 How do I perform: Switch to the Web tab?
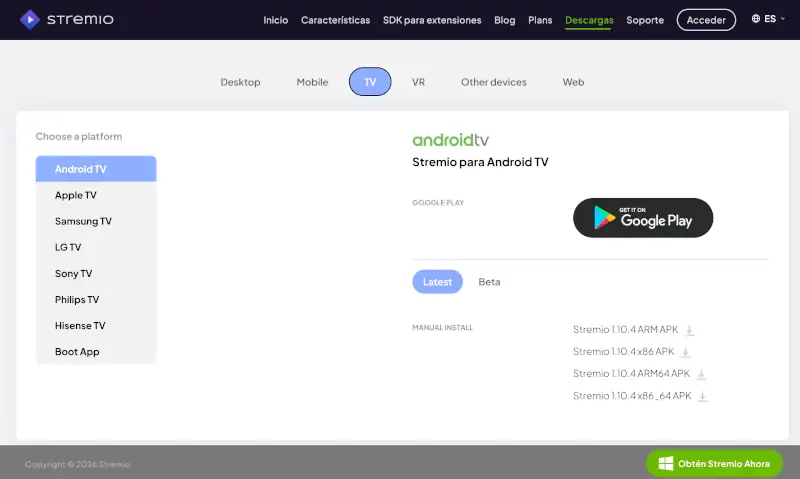(573, 82)
